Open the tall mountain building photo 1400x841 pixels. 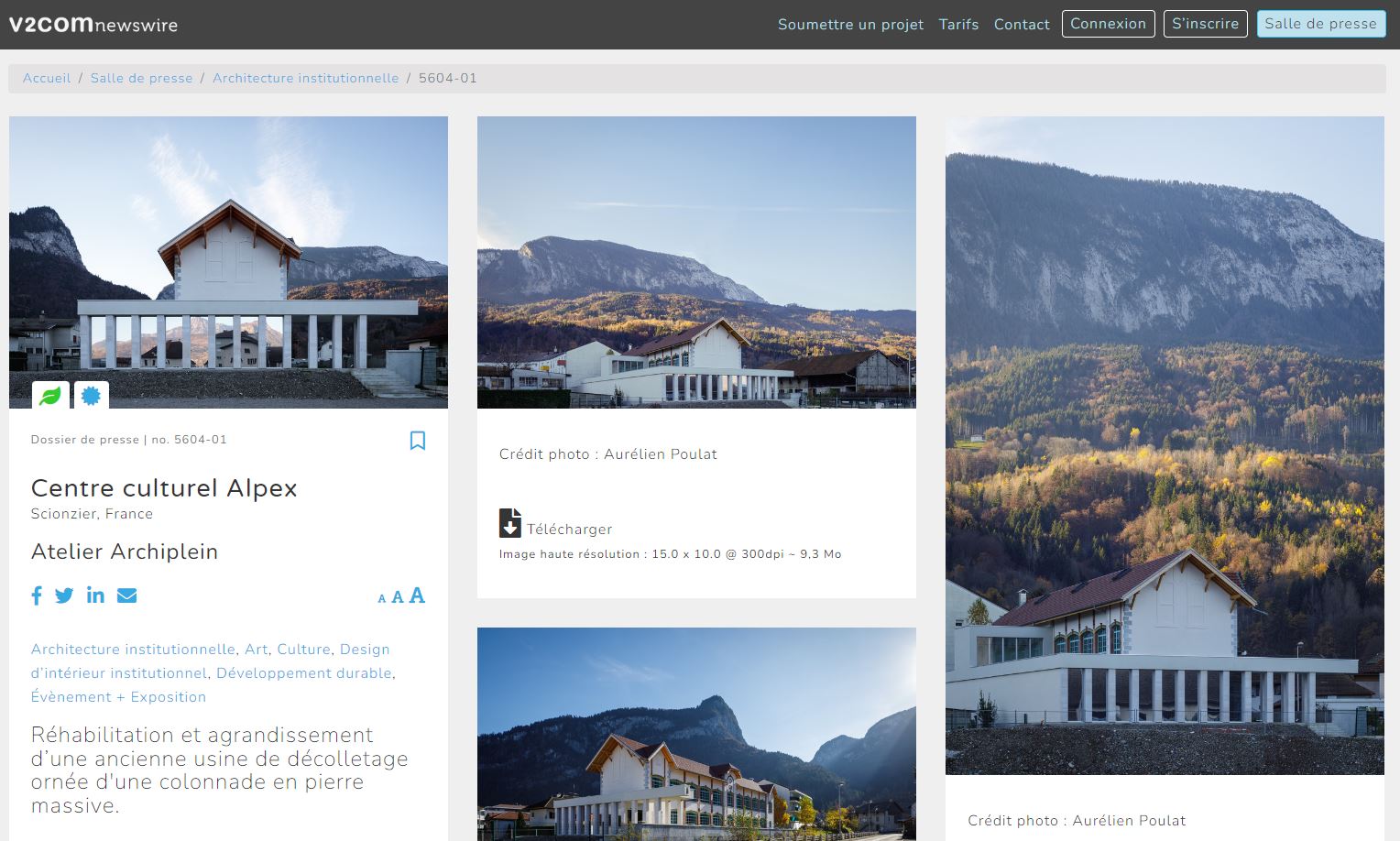coord(1165,445)
